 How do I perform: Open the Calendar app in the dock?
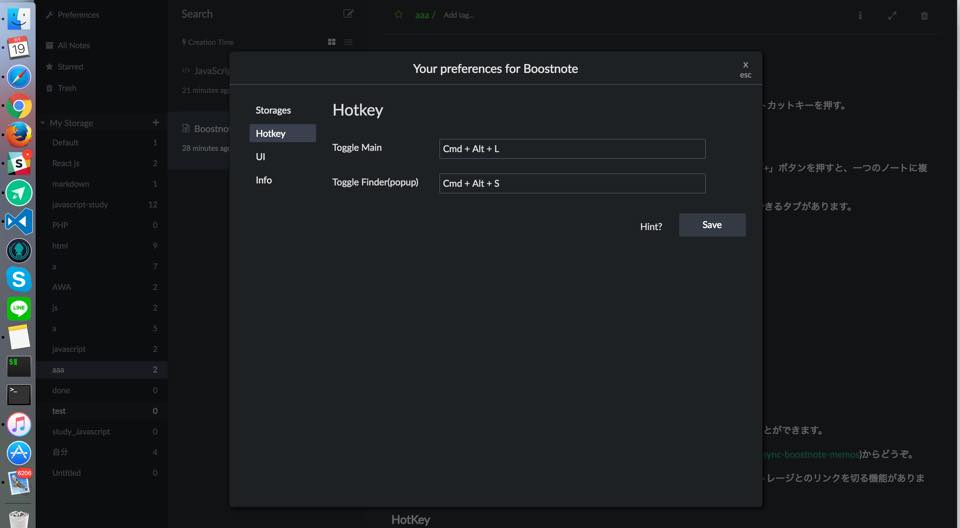pos(18,47)
